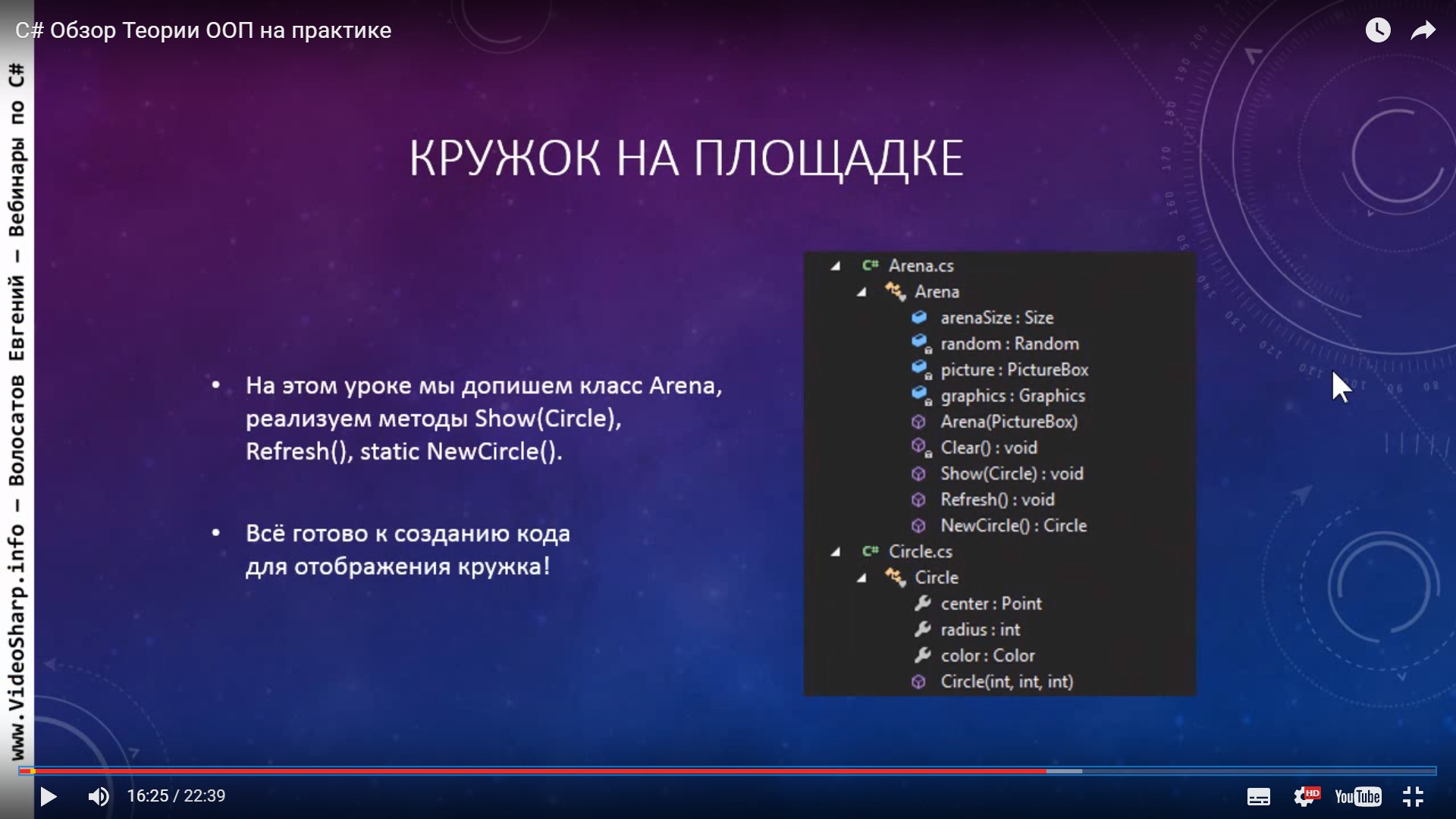Select color : Color property
Viewport: 1456px width, 819px height.
click(x=987, y=655)
